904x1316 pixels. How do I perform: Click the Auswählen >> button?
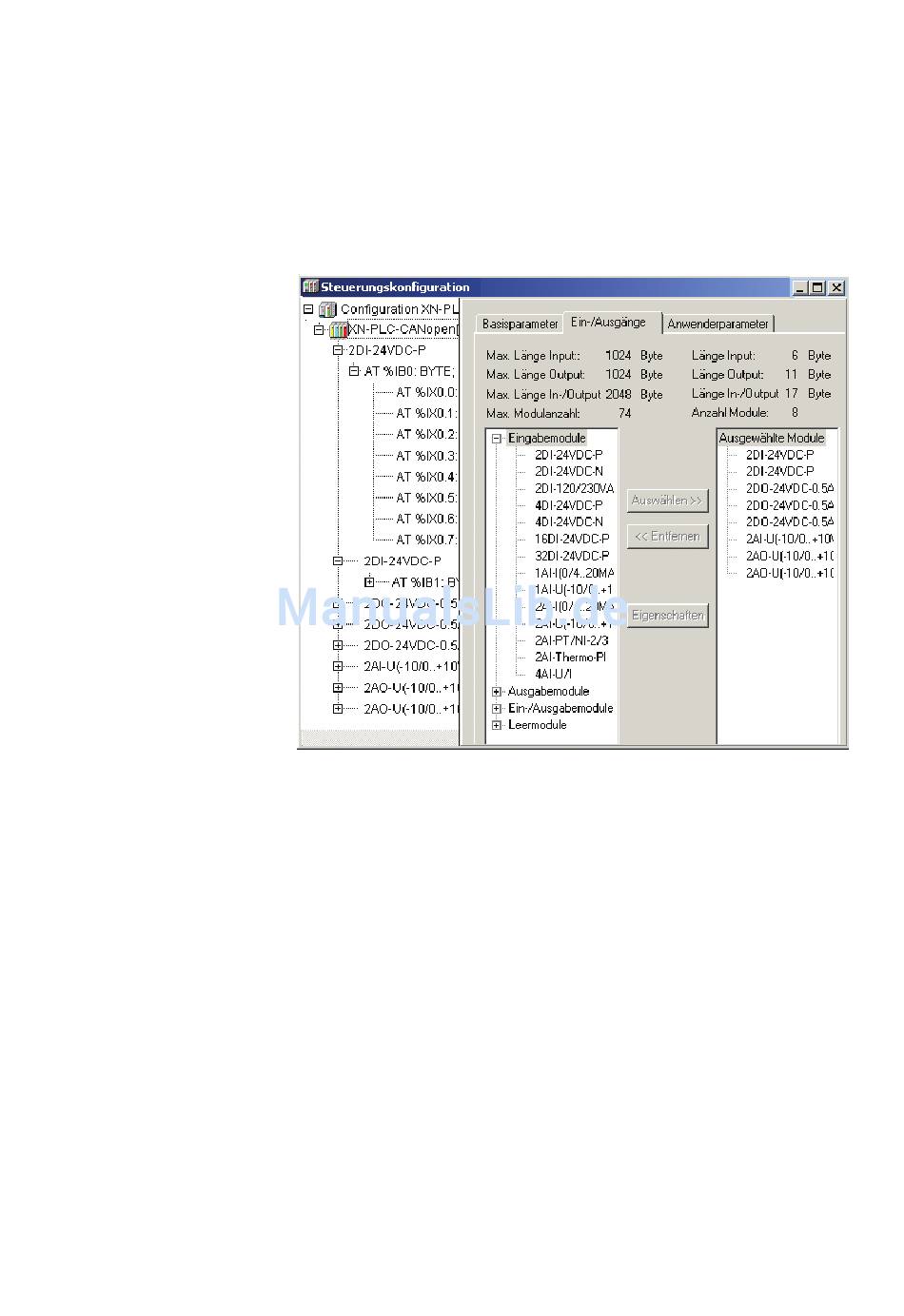667,501
